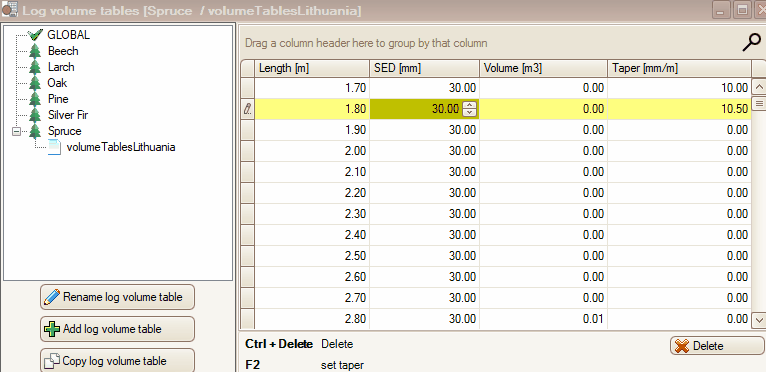
Task: Select Length cell 2.70
Action: (312, 298)
